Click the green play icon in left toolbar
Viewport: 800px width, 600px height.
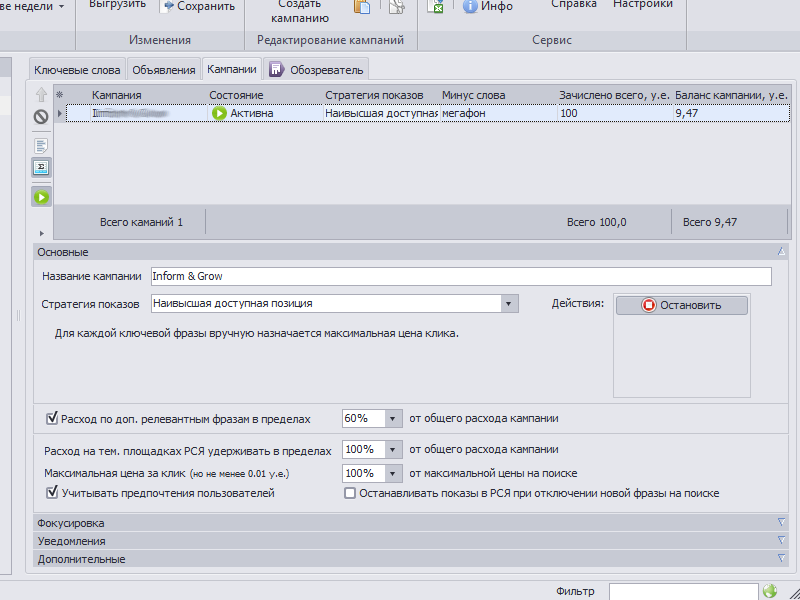click(x=41, y=197)
